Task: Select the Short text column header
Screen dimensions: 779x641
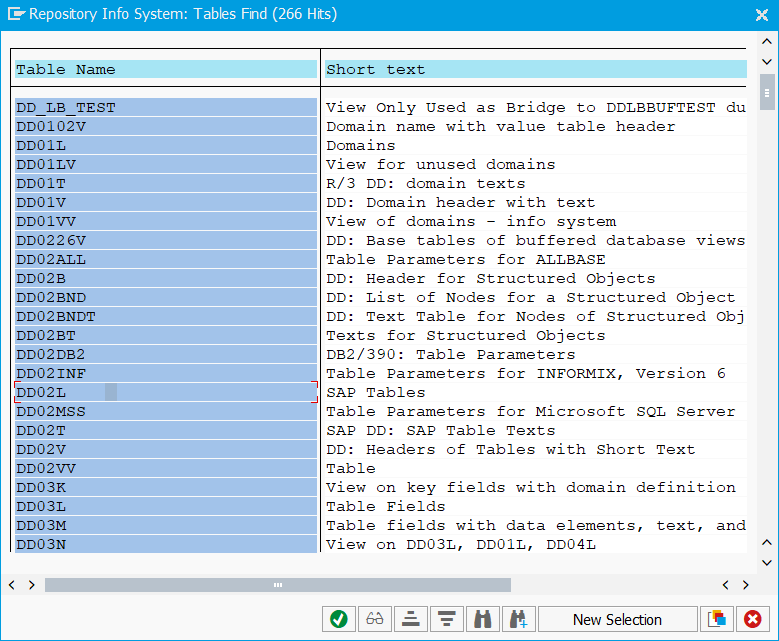Action: (536, 70)
